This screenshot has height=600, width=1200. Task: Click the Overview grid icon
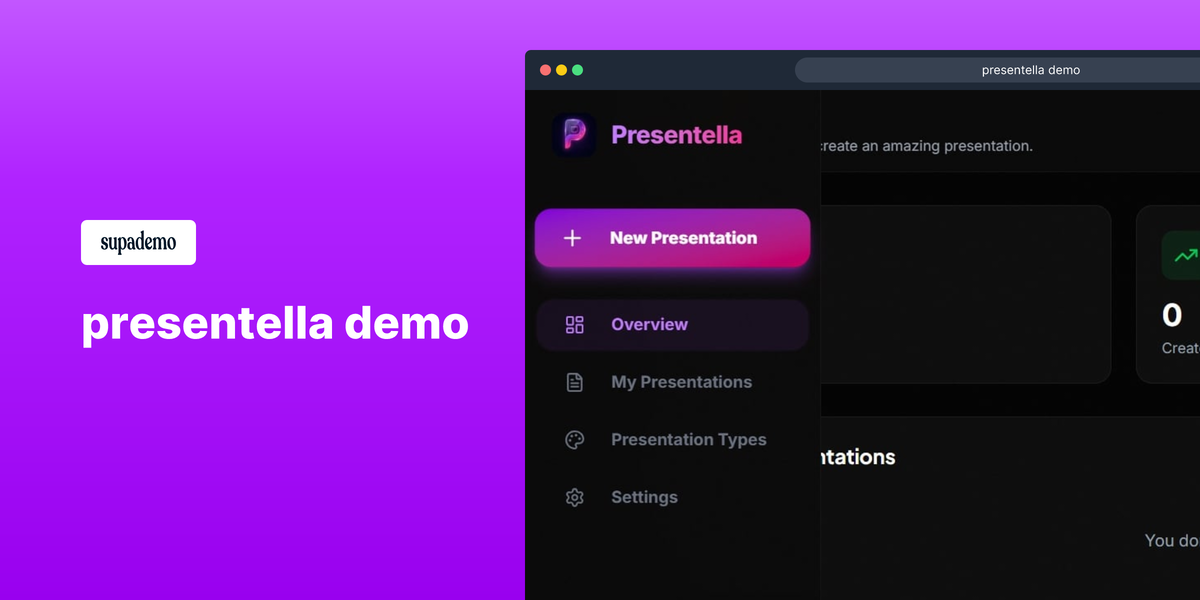[574, 324]
